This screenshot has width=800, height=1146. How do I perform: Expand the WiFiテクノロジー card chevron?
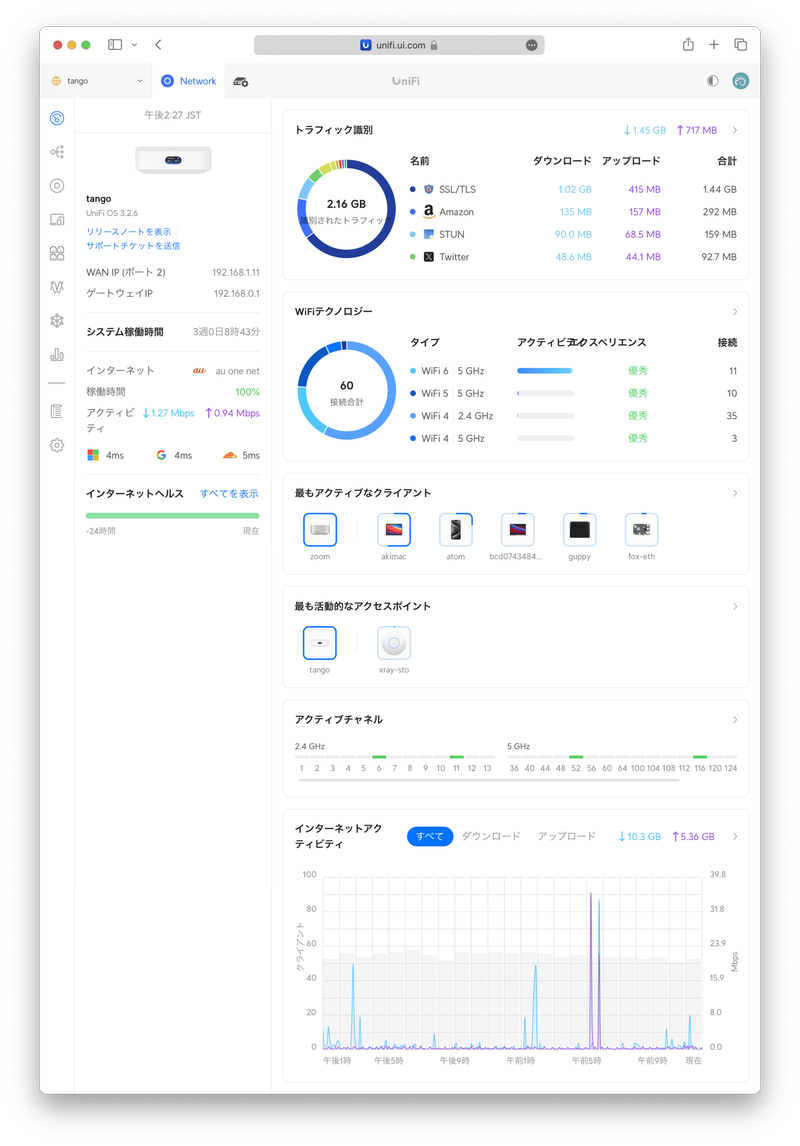(x=735, y=312)
